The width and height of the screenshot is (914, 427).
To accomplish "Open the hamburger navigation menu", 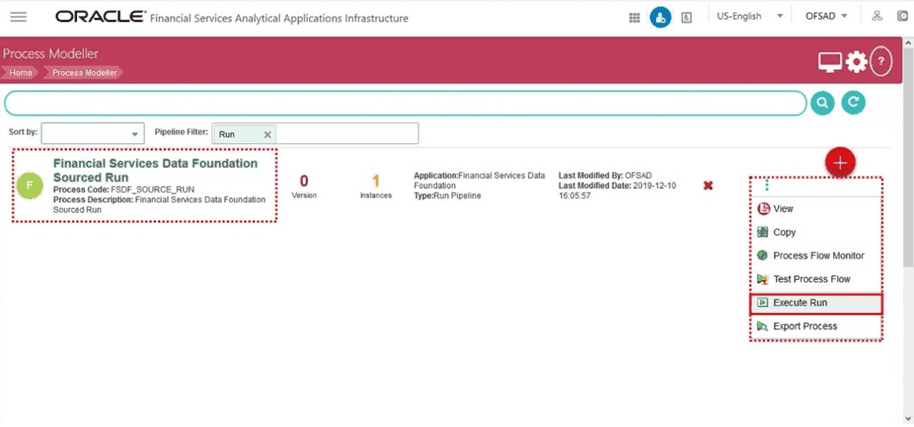I will [x=19, y=17].
